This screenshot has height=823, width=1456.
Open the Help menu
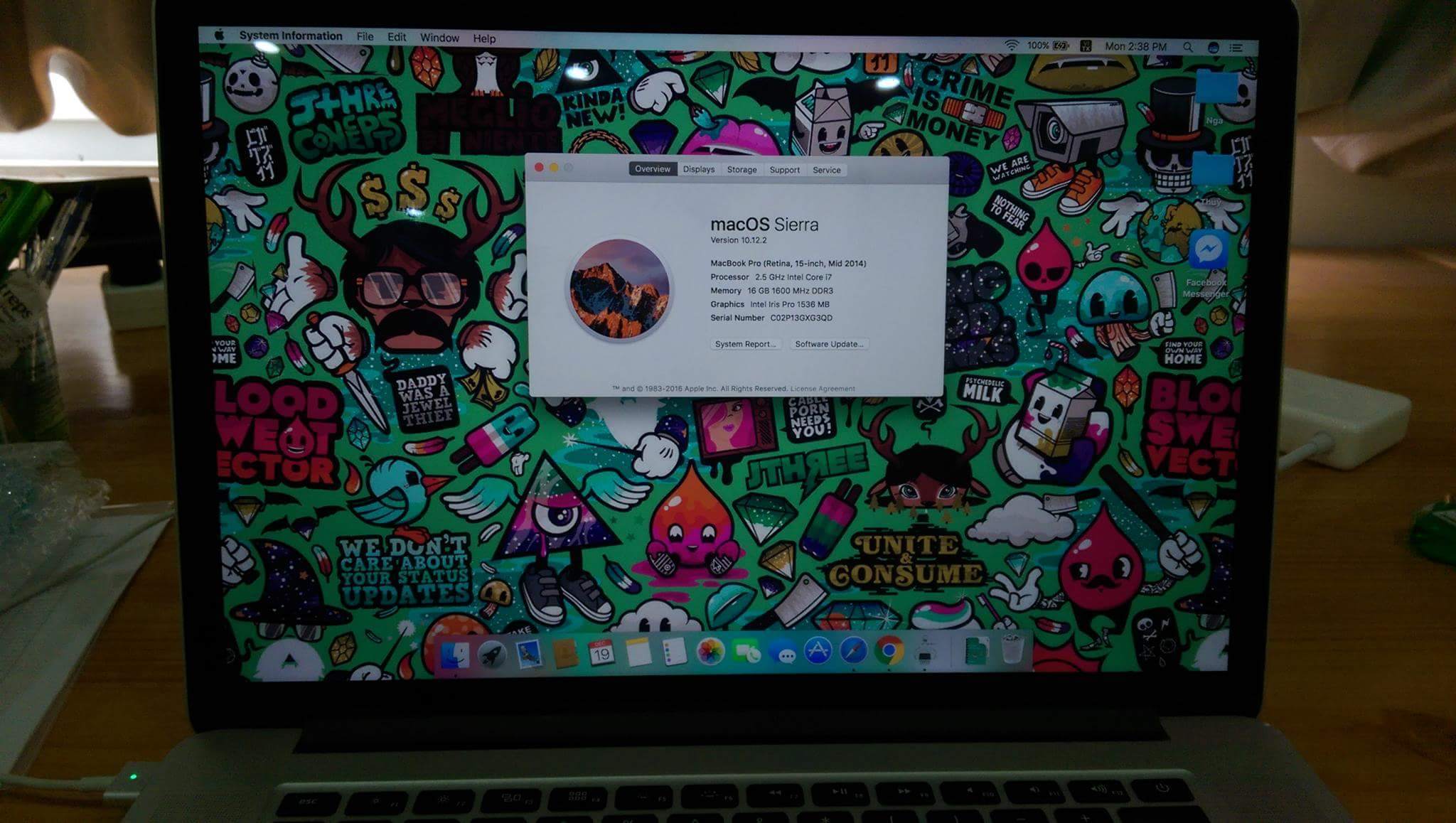click(484, 38)
